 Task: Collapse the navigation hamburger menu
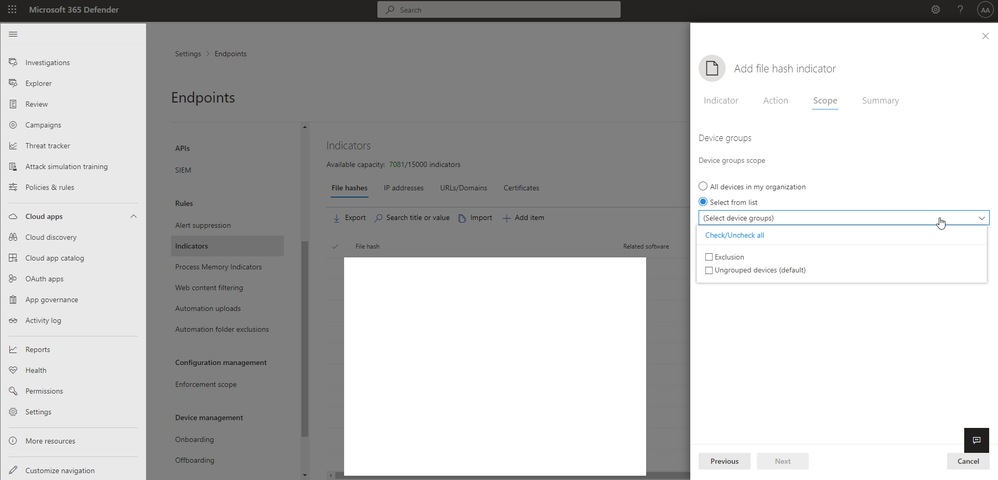pos(13,34)
